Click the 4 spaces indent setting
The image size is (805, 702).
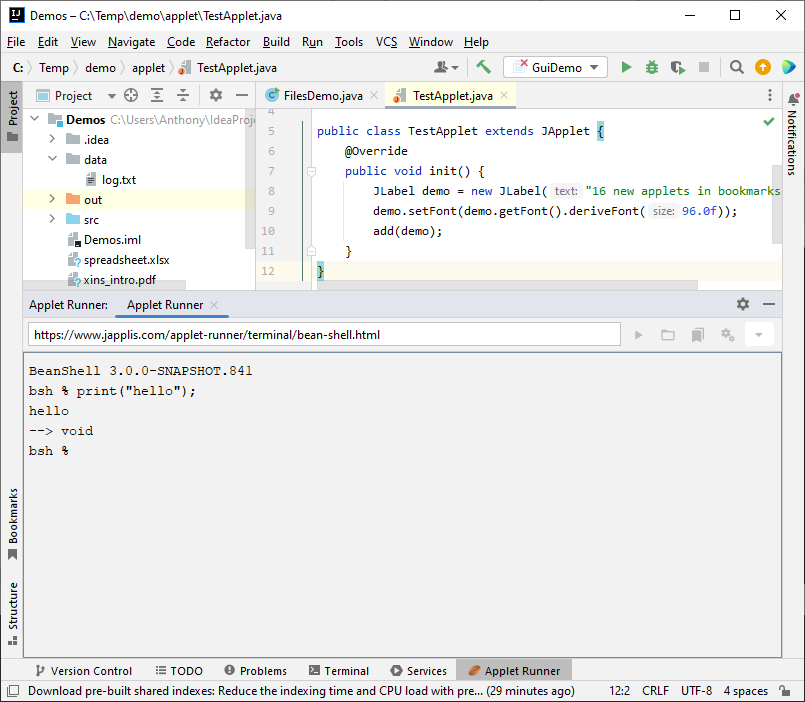tap(745, 691)
